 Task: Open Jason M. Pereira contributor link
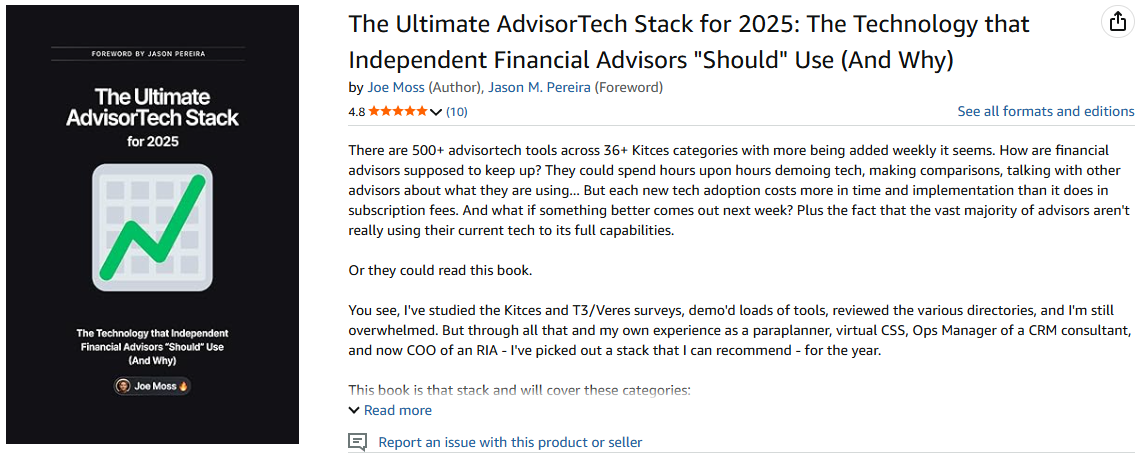coord(539,88)
